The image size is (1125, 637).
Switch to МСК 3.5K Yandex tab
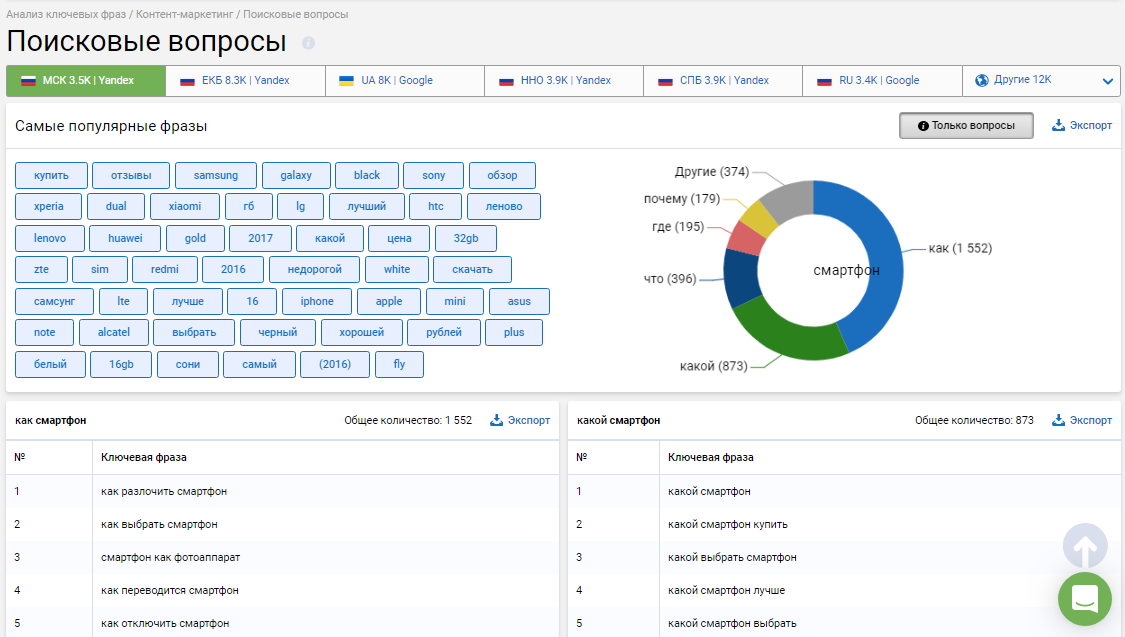86,80
